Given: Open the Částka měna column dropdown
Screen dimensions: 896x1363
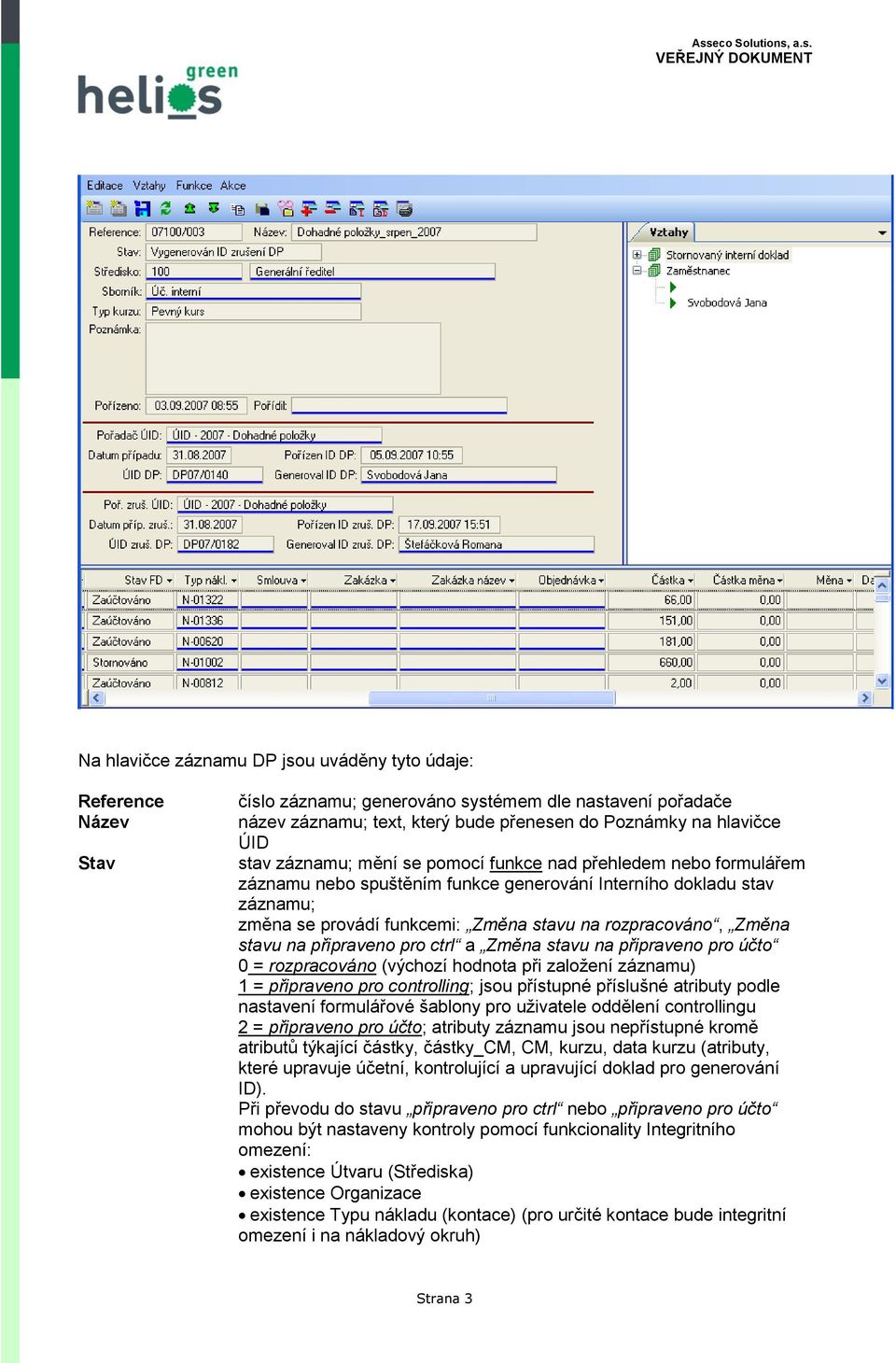Looking at the screenshot, I should [780, 581].
